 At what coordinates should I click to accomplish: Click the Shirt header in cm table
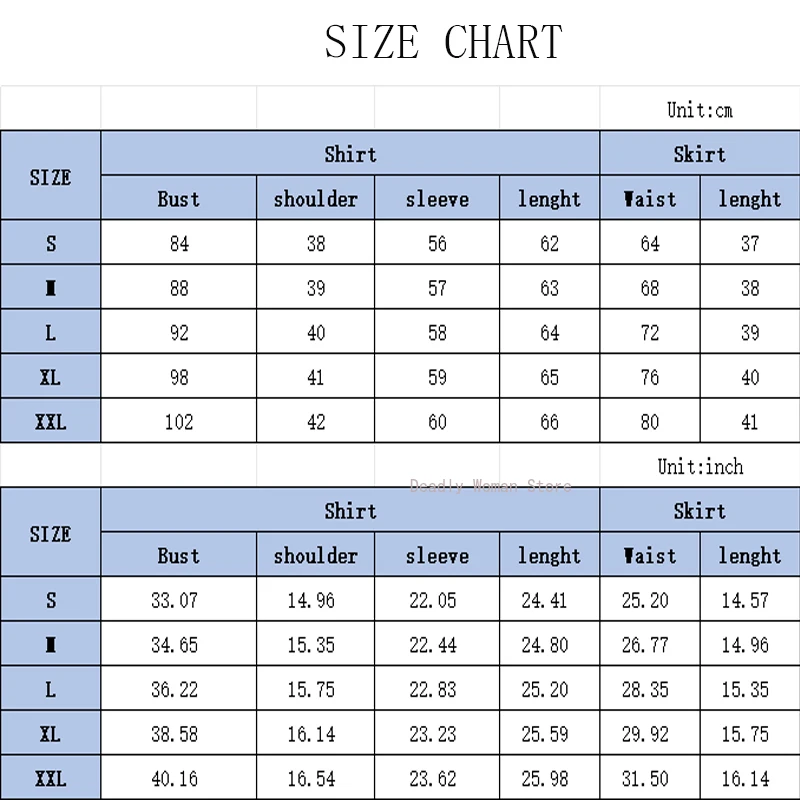[x=351, y=154]
